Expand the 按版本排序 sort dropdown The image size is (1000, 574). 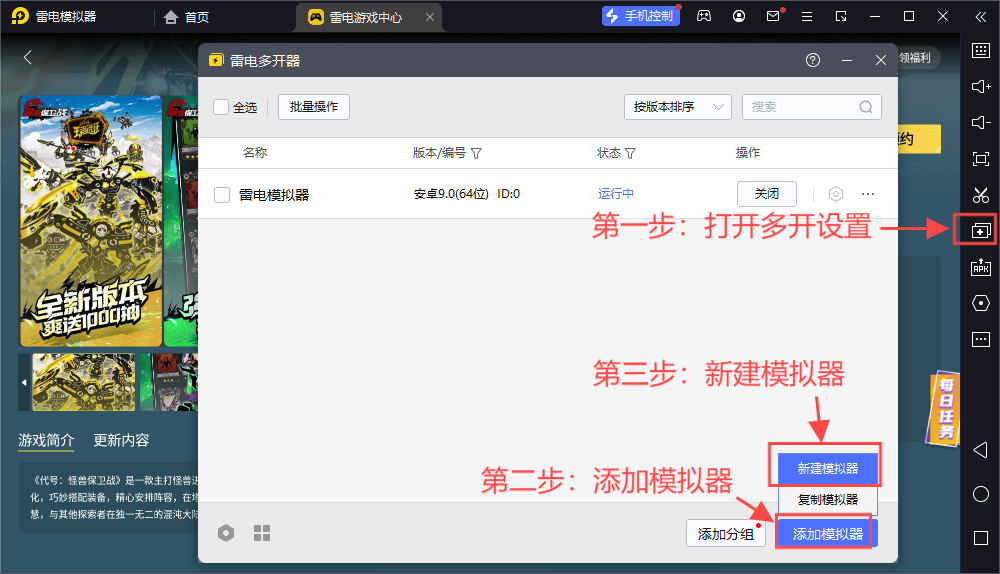(x=677, y=107)
